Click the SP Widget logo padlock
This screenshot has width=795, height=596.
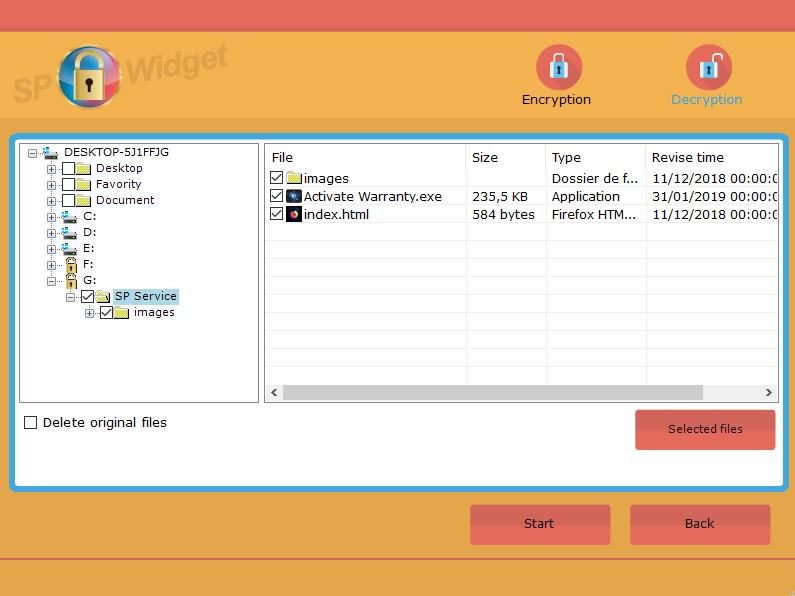[x=90, y=77]
